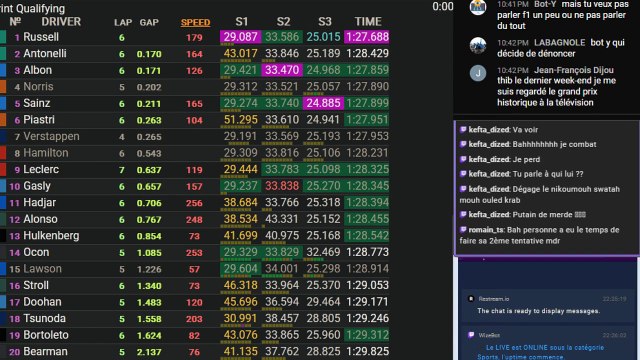
Task: Click Leclerc's lap count 7
Action: point(122,170)
